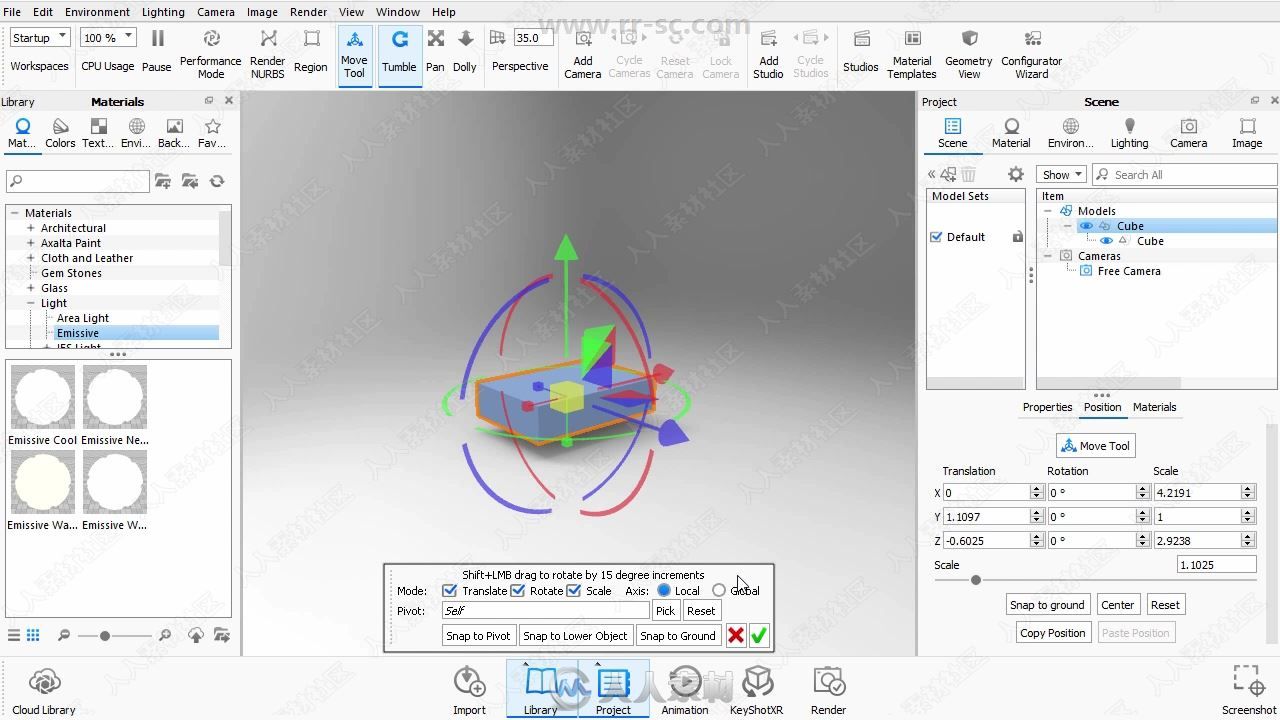The width and height of the screenshot is (1280, 720).
Task: Click Snap to Lower Object button
Action: 575,636
